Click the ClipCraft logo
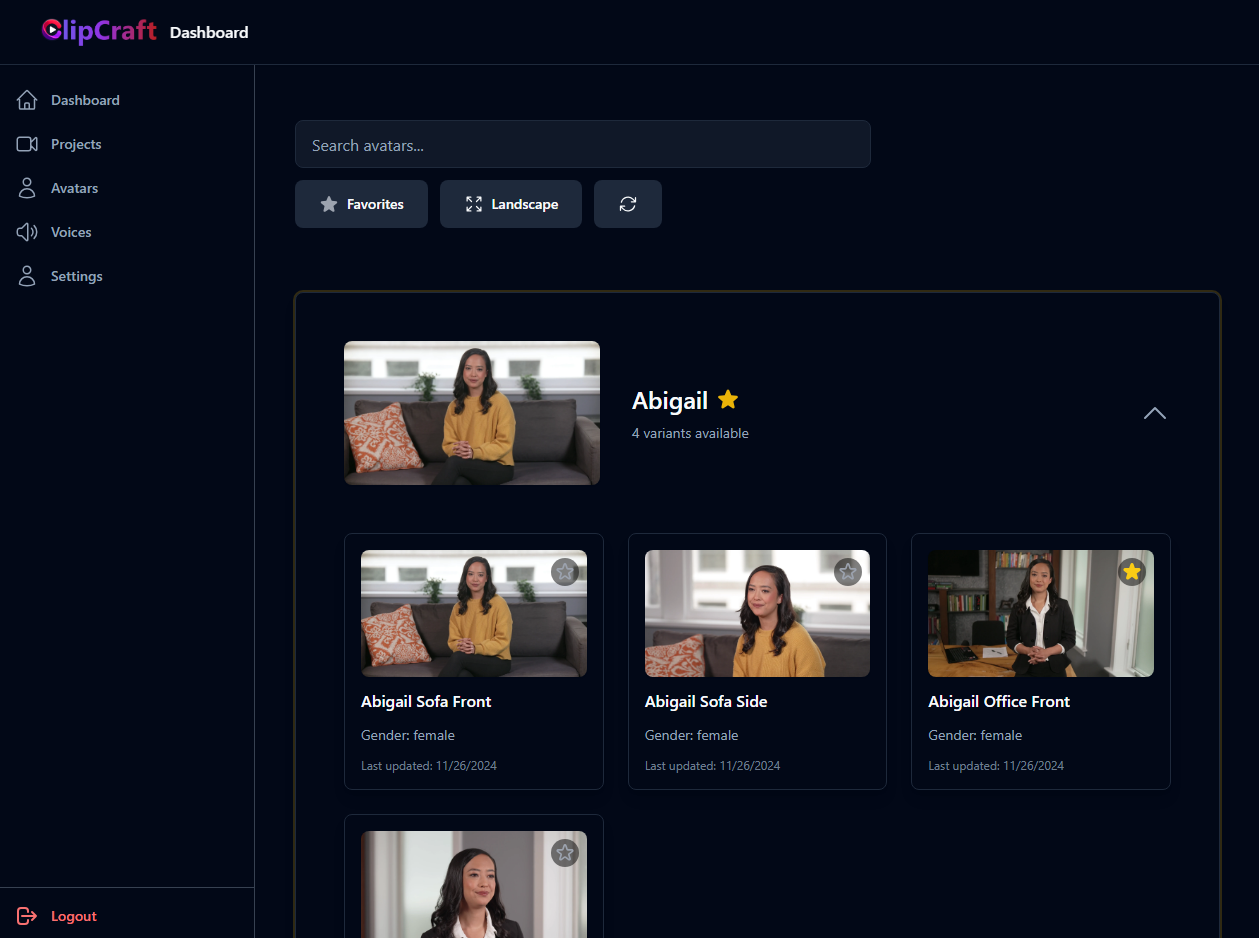This screenshot has width=1259, height=938. tap(99, 31)
